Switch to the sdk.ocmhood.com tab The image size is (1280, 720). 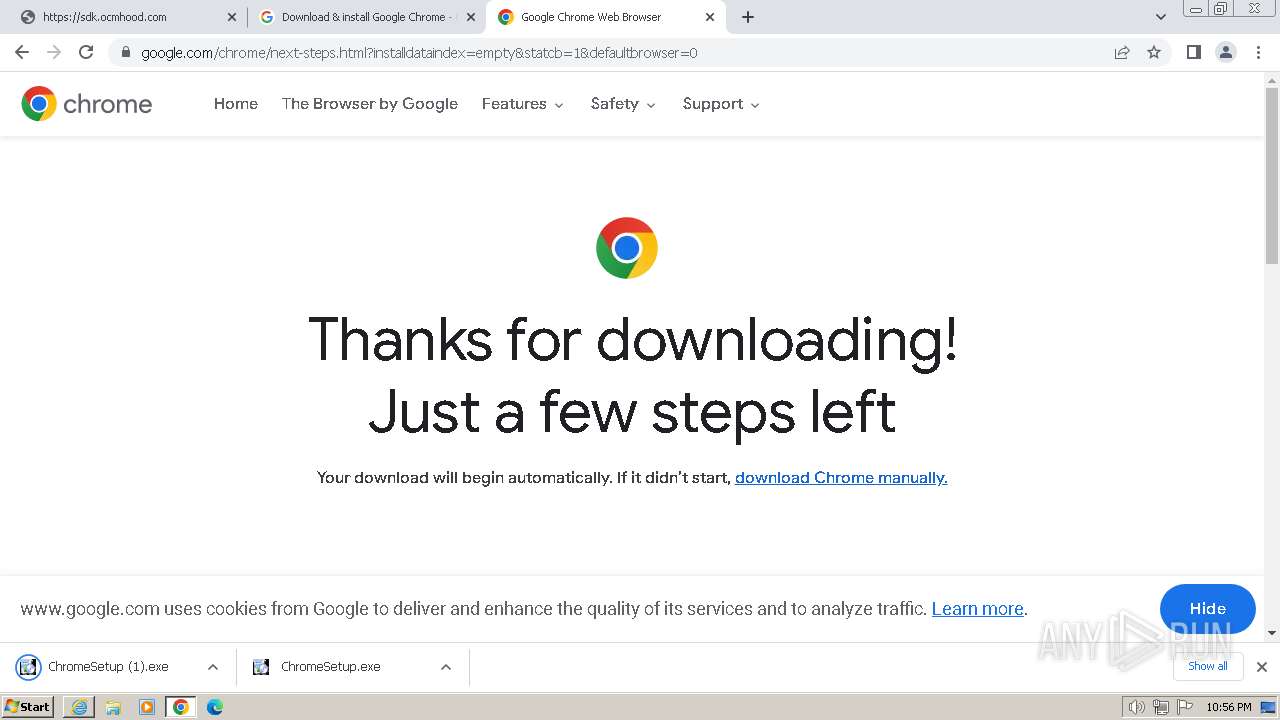click(128, 17)
